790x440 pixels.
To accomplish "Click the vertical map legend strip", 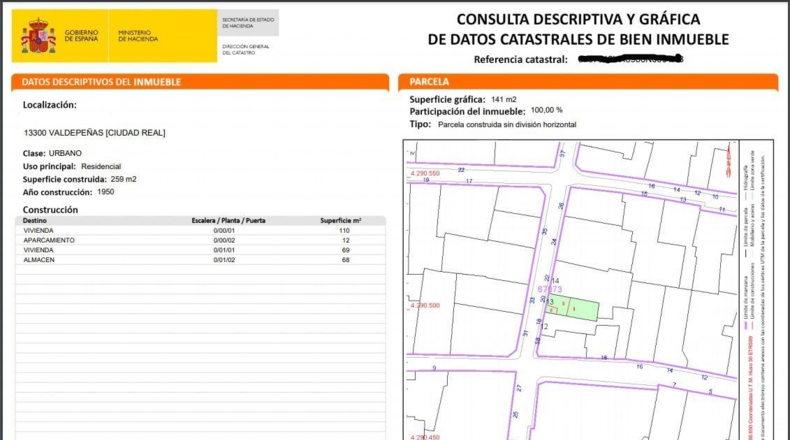I will click(756, 290).
